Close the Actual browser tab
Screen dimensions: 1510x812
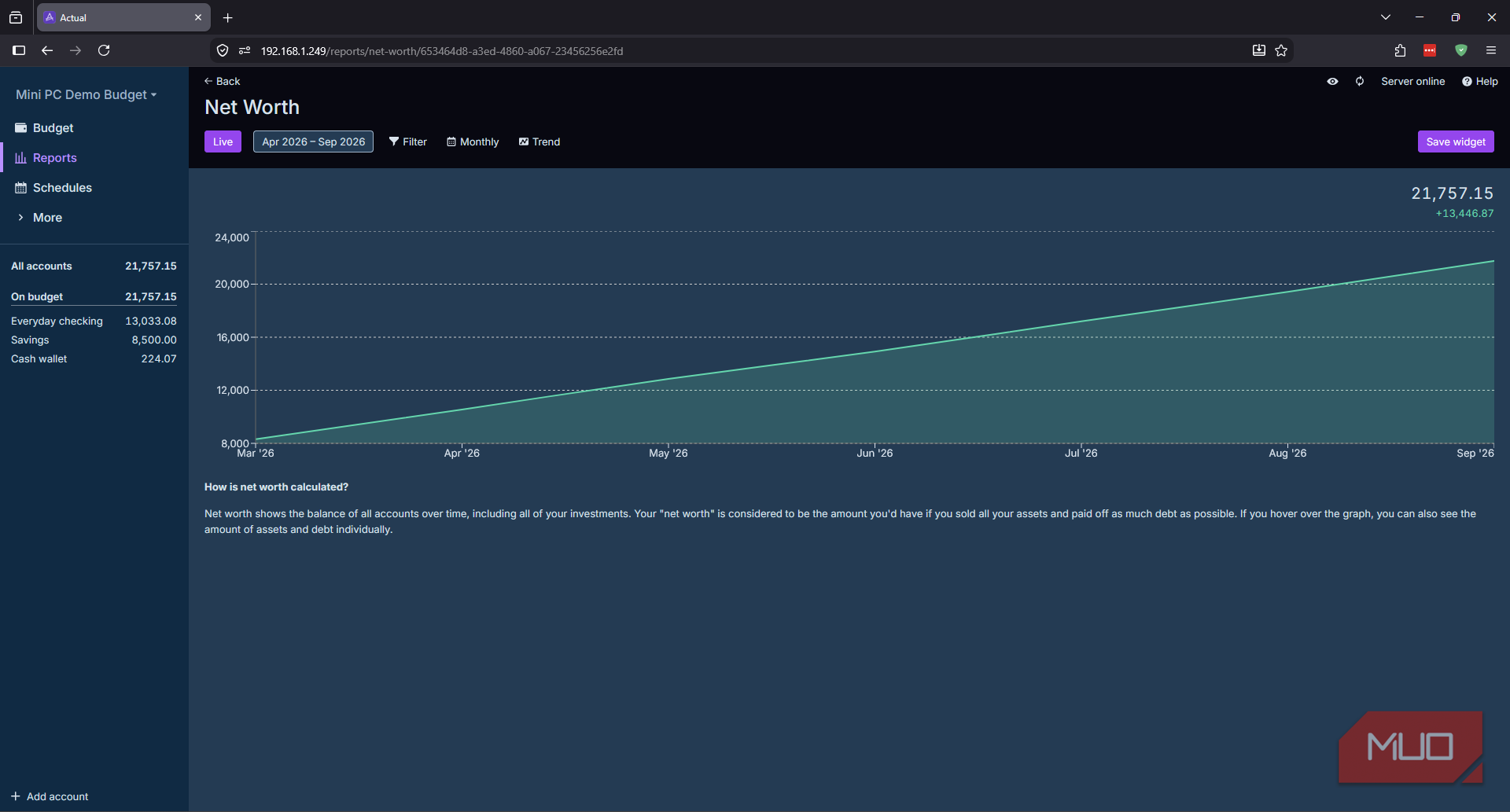tap(198, 17)
